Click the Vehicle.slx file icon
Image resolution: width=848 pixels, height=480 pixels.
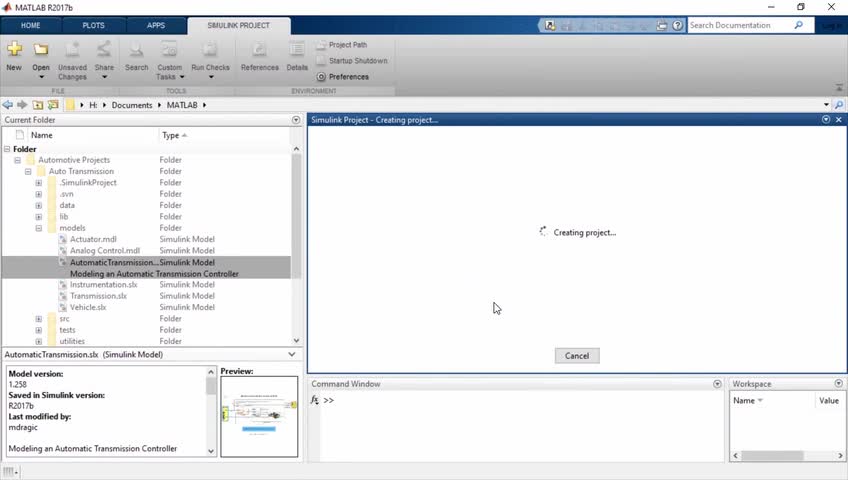click(63, 307)
